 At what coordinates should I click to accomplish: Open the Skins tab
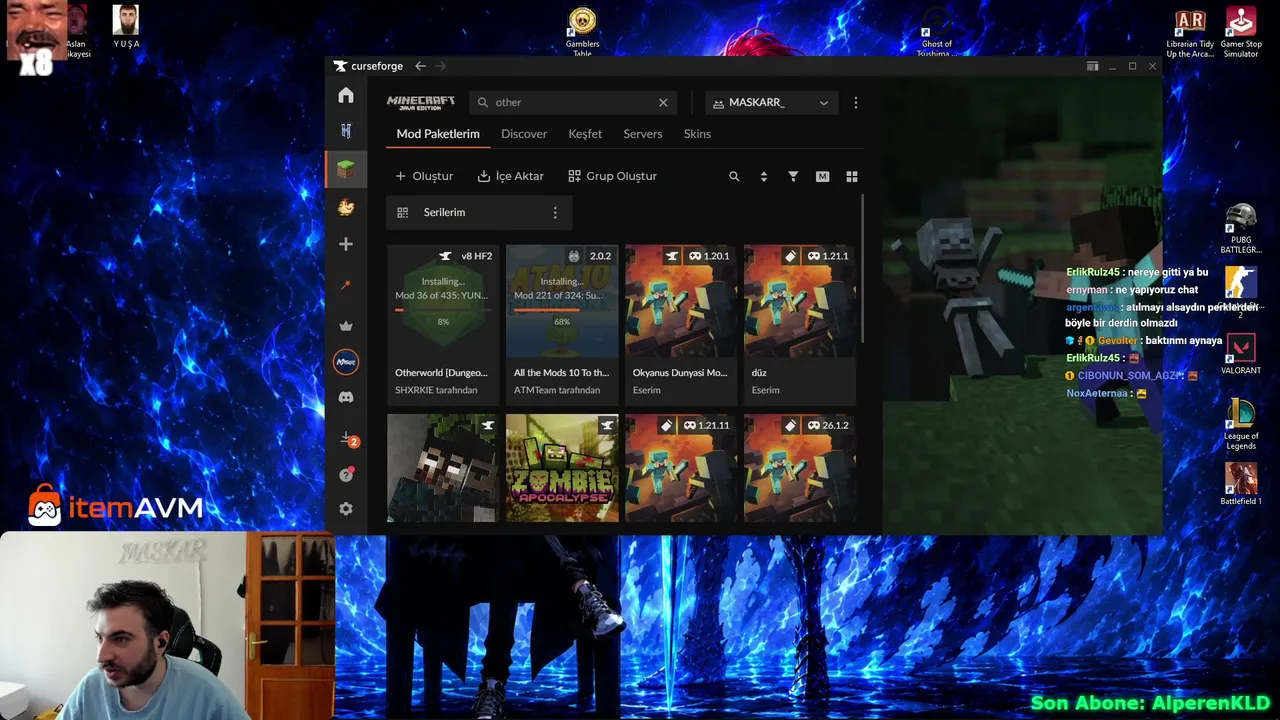click(x=697, y=134)
